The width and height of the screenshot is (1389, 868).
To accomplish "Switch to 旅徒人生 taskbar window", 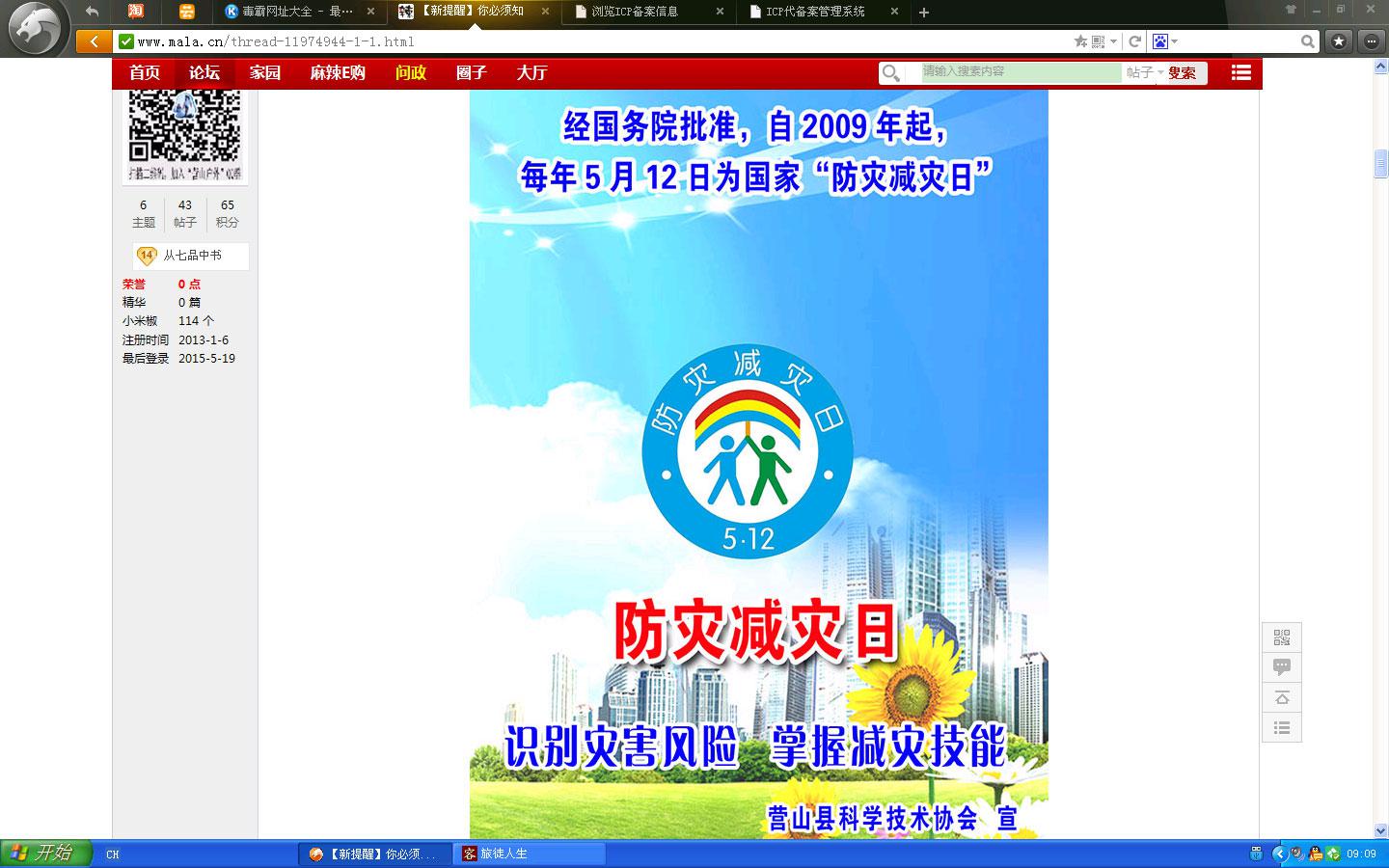I will 531,854.
